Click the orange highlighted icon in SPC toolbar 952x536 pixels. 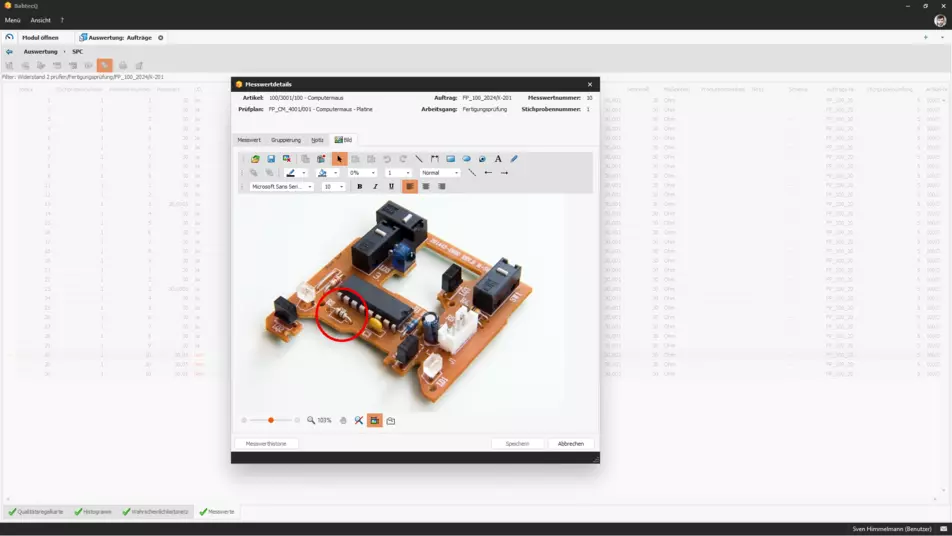tap(104, 65)
